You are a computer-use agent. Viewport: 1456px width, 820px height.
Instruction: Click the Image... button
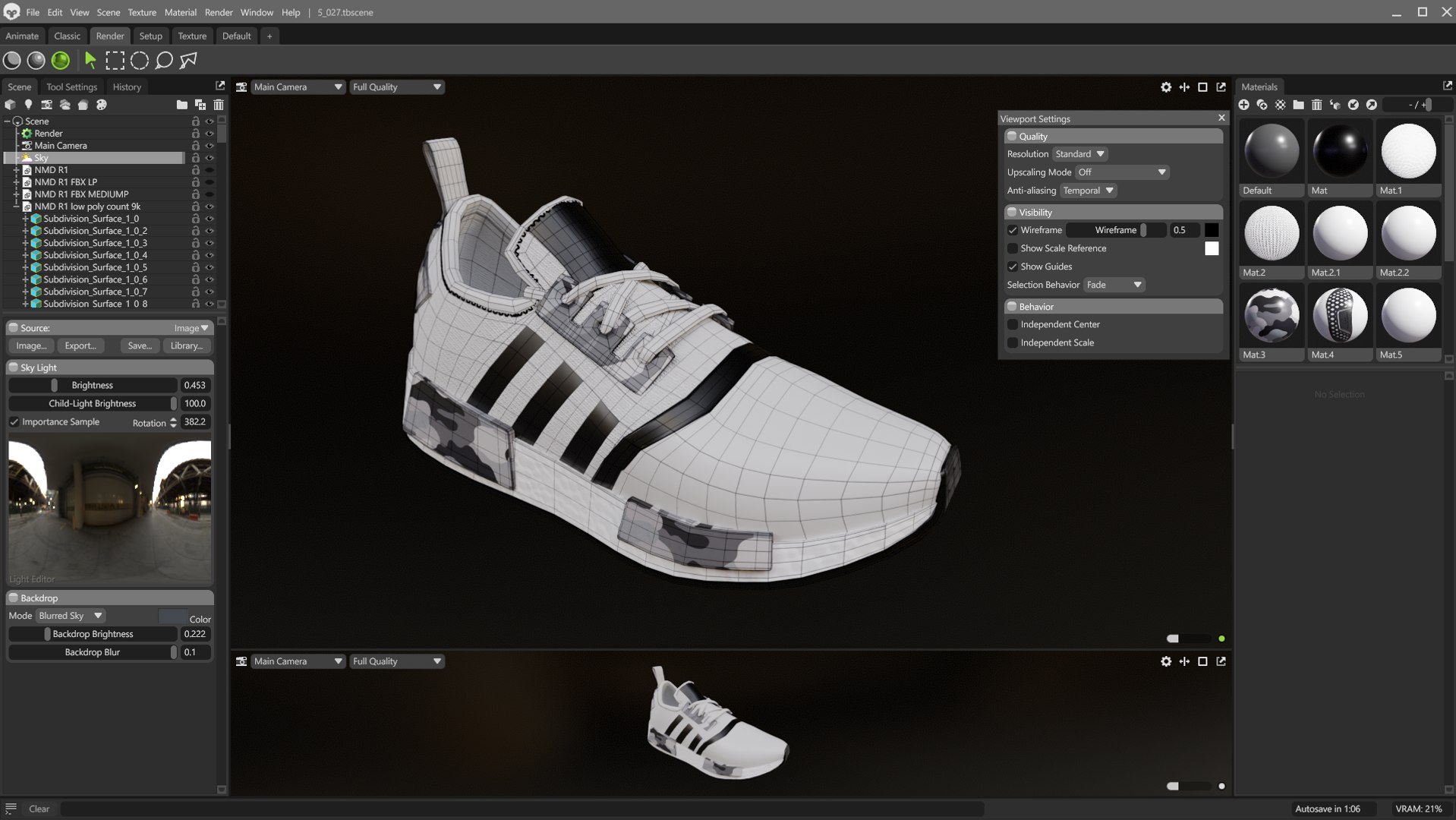click(31, 345)
